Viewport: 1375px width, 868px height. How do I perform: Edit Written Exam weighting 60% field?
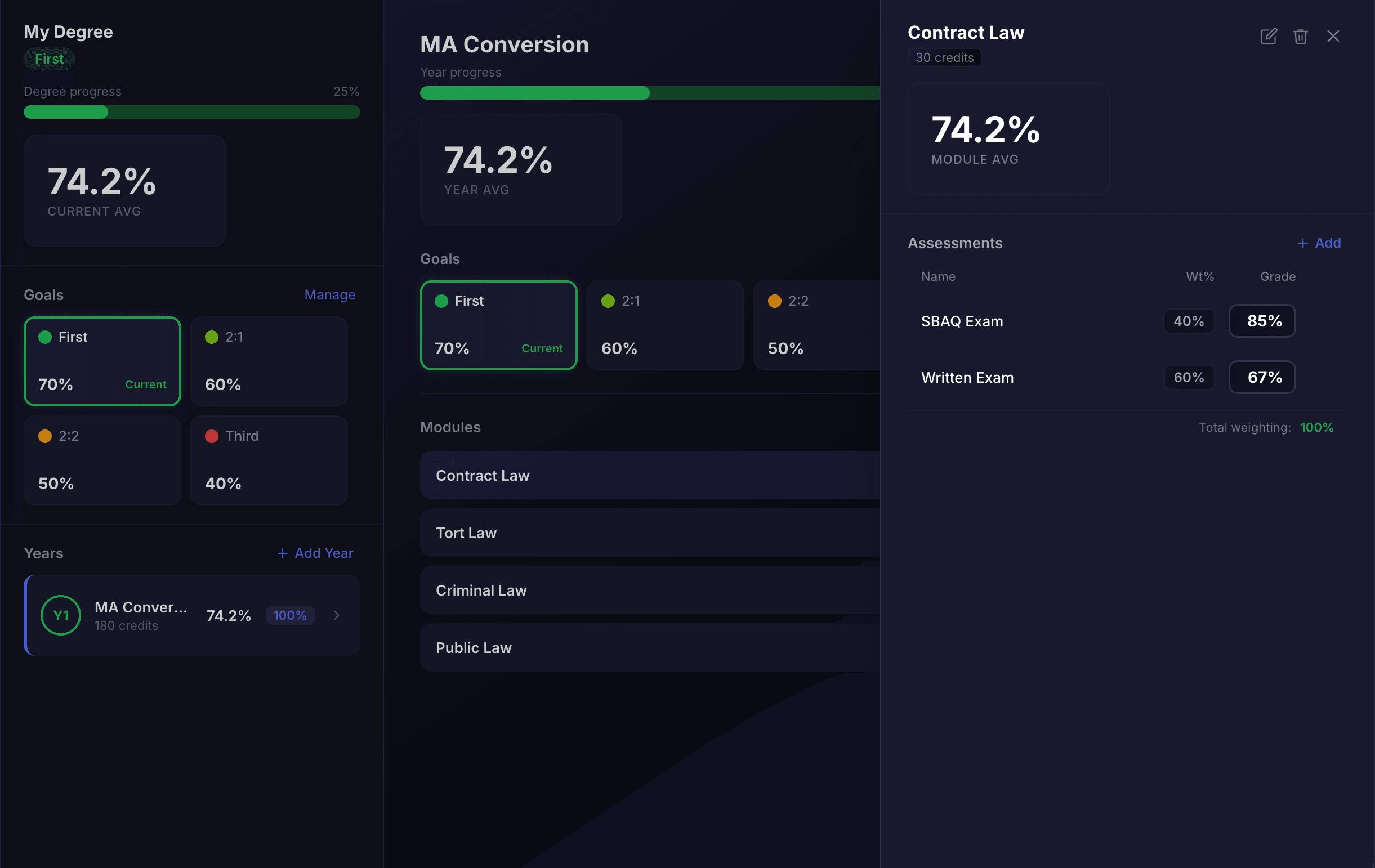pyautogui.click(x=1189, y=378)
